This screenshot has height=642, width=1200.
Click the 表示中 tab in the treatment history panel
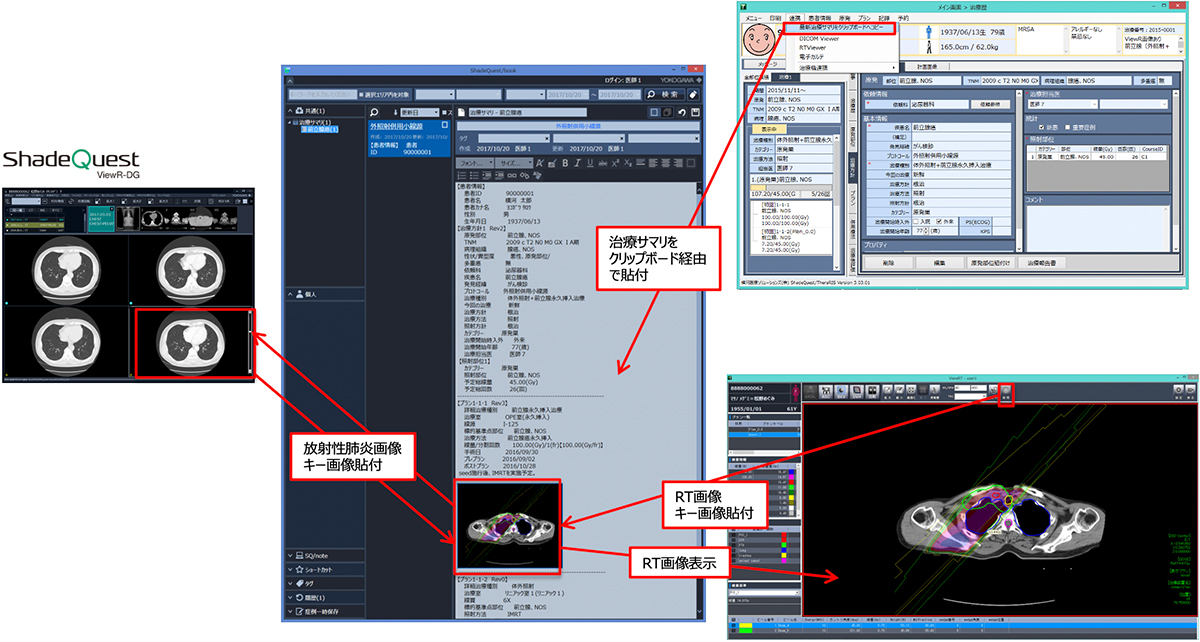tap(769, 129)
